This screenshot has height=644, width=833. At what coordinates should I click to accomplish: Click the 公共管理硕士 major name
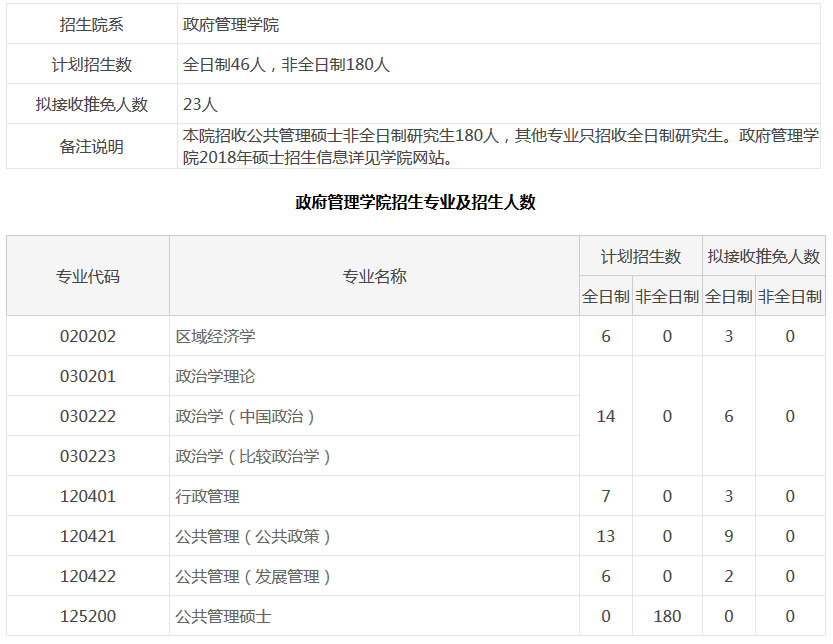coord(223,616)
